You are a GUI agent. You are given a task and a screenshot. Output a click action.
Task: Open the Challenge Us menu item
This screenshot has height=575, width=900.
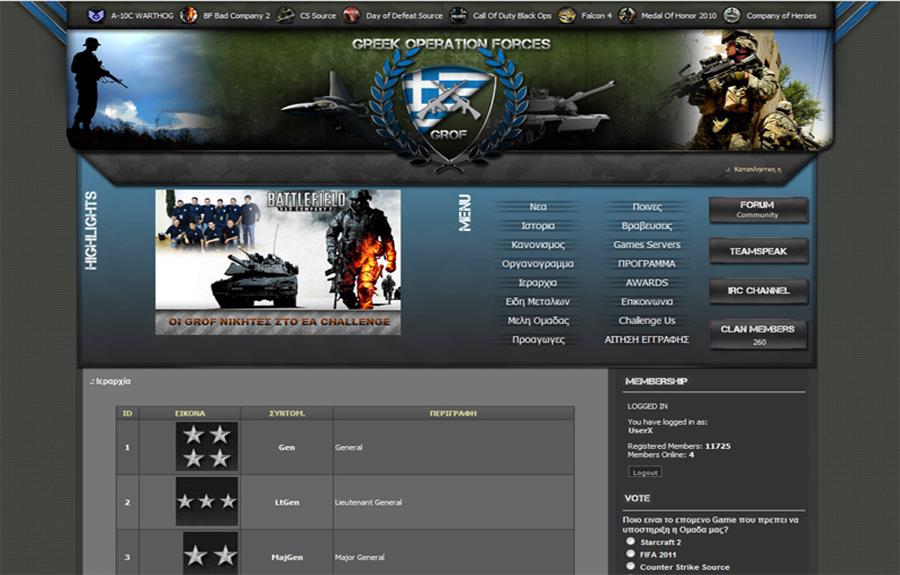(x=647, y=320)
